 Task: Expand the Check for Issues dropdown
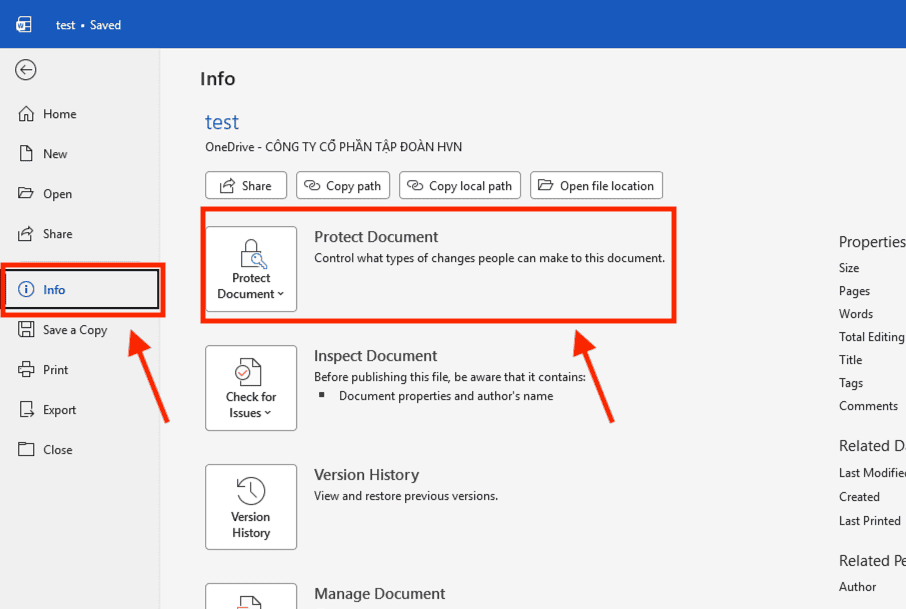251,388
